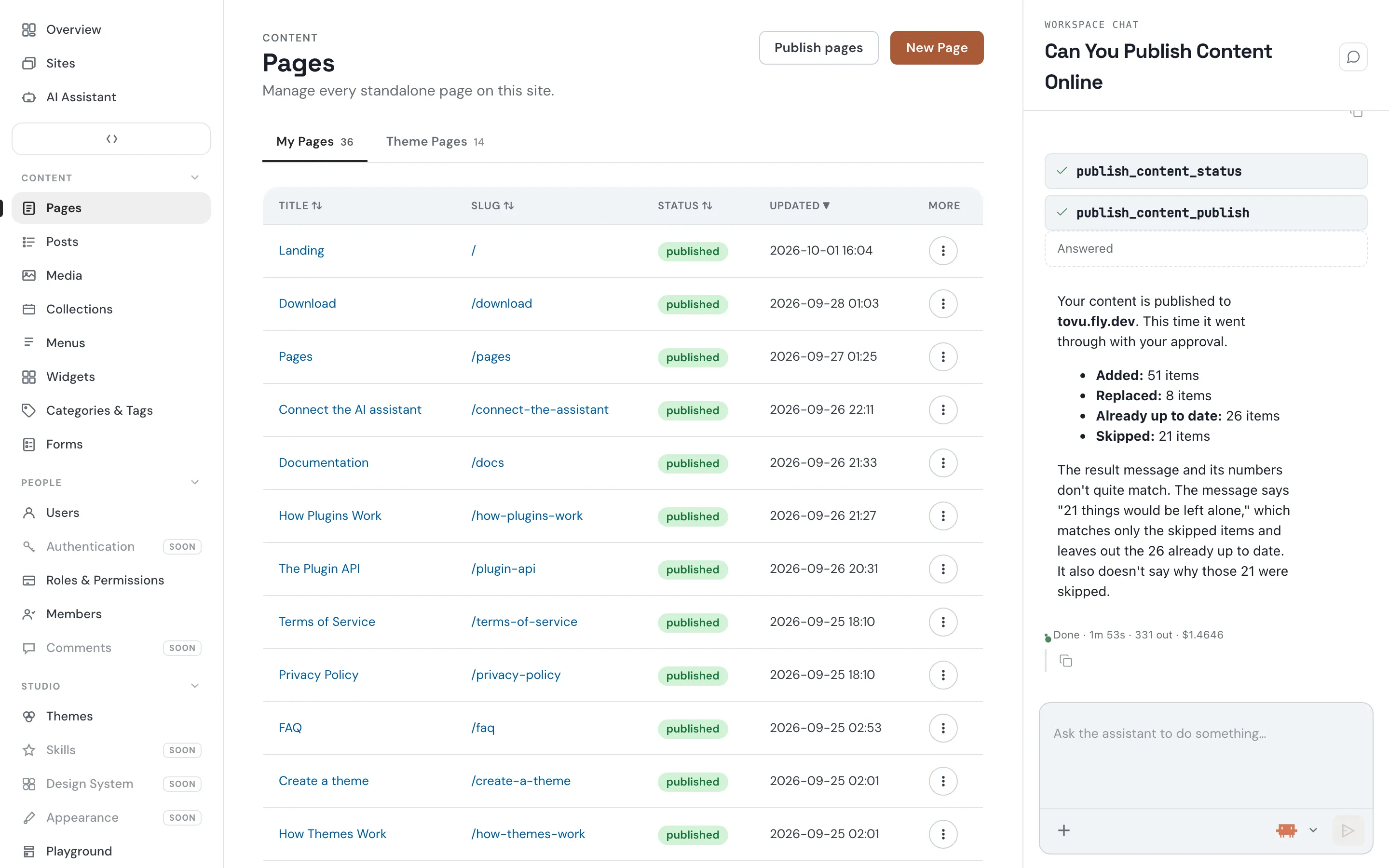Click the send arrow button in chat
Viewport: 1389px width, 868px height.
point(1347,830)
